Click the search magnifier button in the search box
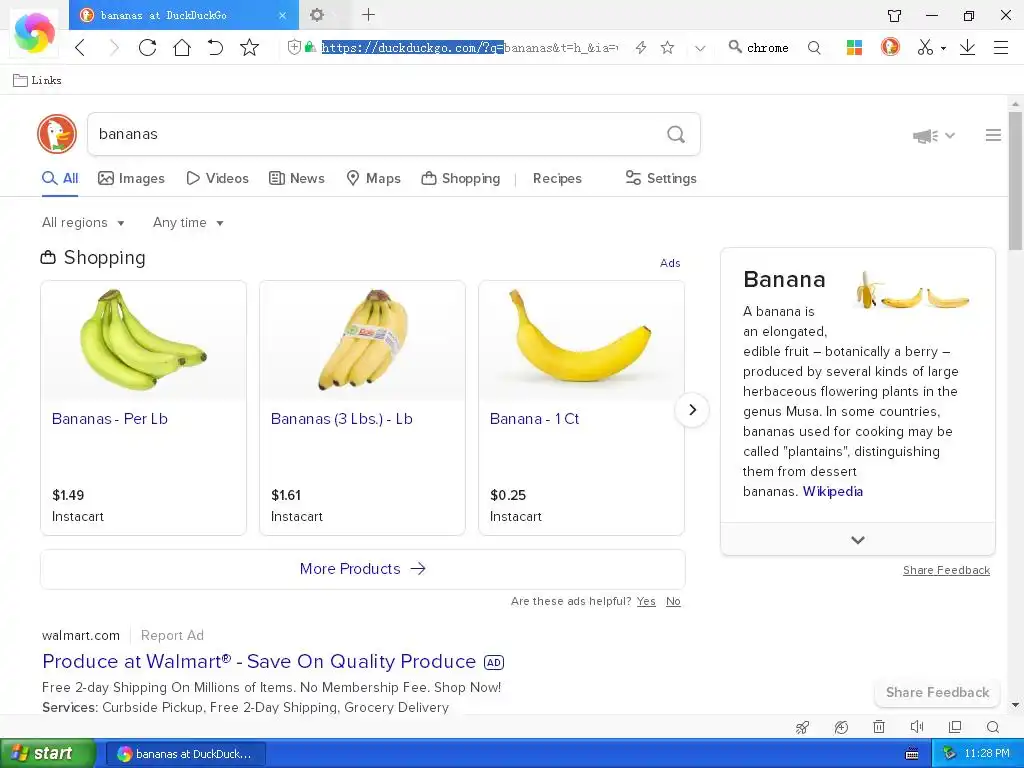The height and width of the screenshot is (768, 1024). click(676, 134)
